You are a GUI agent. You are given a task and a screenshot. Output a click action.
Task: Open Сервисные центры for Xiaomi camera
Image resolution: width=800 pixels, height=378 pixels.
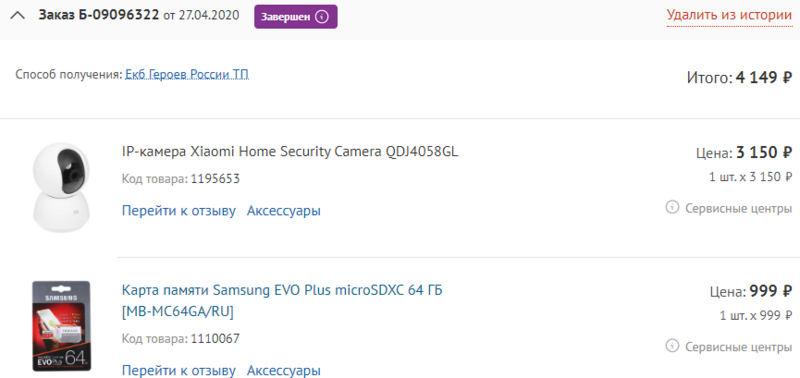tap(738, 208)
